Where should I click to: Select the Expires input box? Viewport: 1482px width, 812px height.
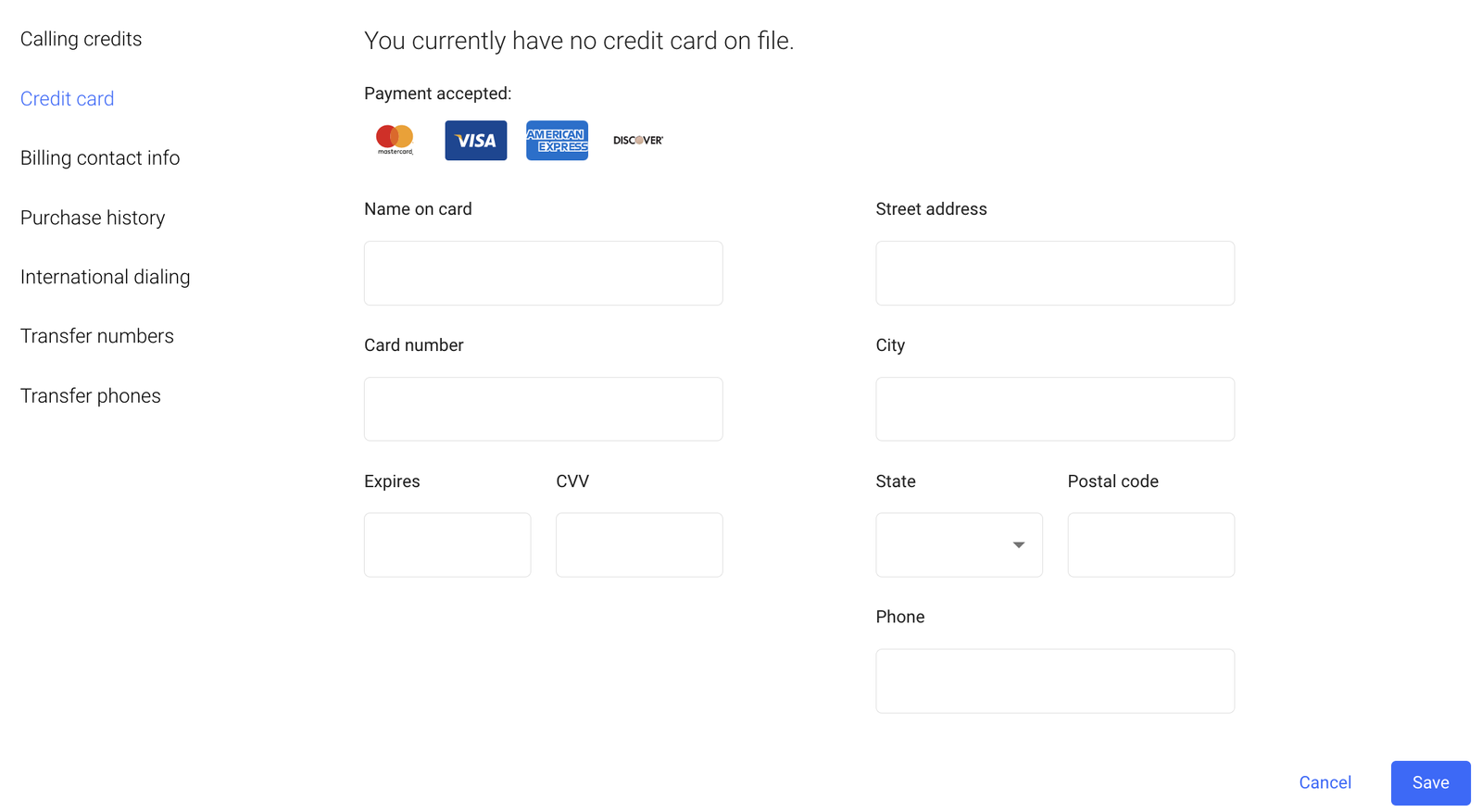tap(447, 545)
